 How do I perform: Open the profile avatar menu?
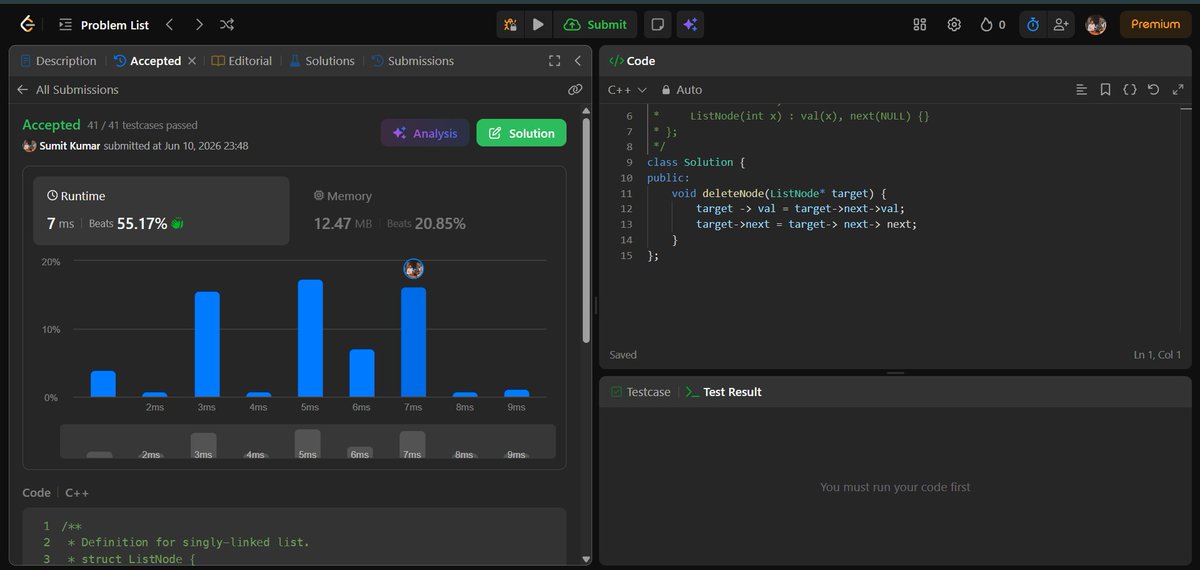(x=1096, y=24)
